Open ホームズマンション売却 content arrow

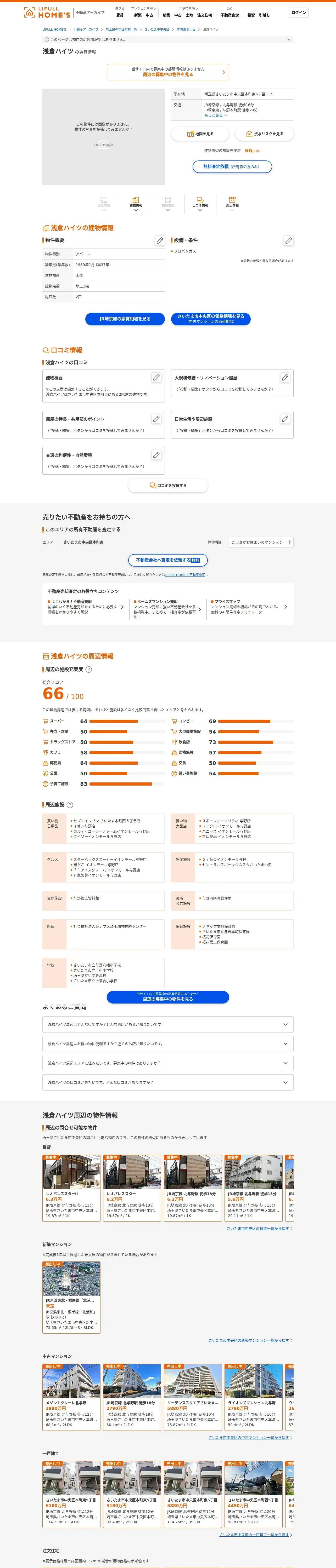[199, 609]
